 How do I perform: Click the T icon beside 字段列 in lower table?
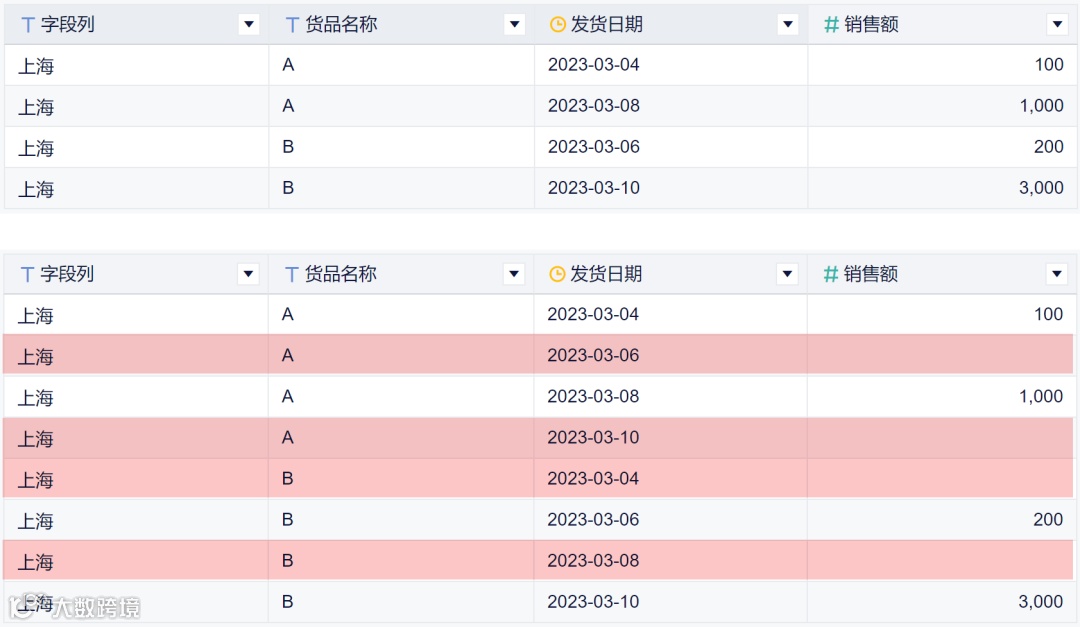pyautogui.click(x=28, y=274)
